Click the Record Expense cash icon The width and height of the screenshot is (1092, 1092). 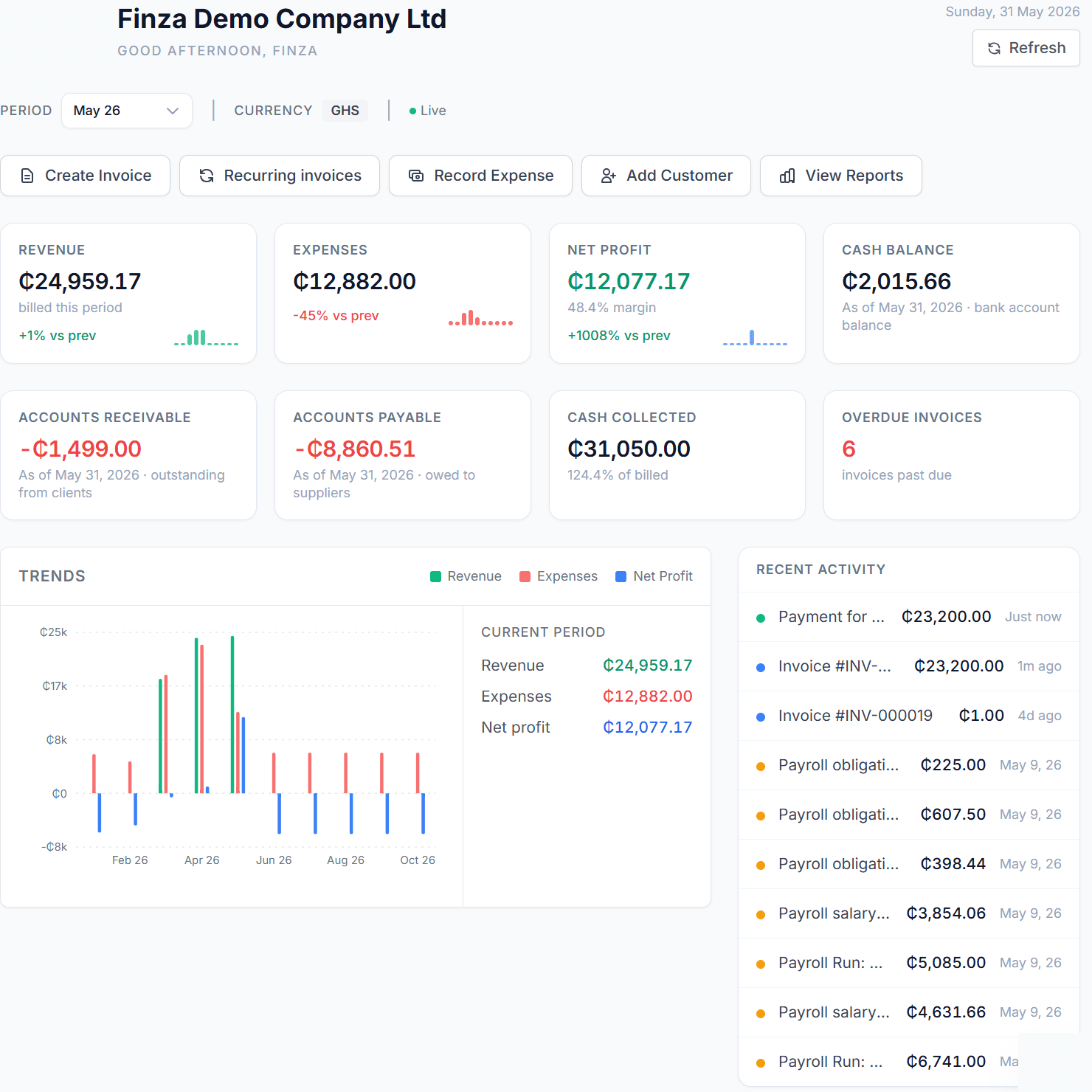click(x=416, y=176)
